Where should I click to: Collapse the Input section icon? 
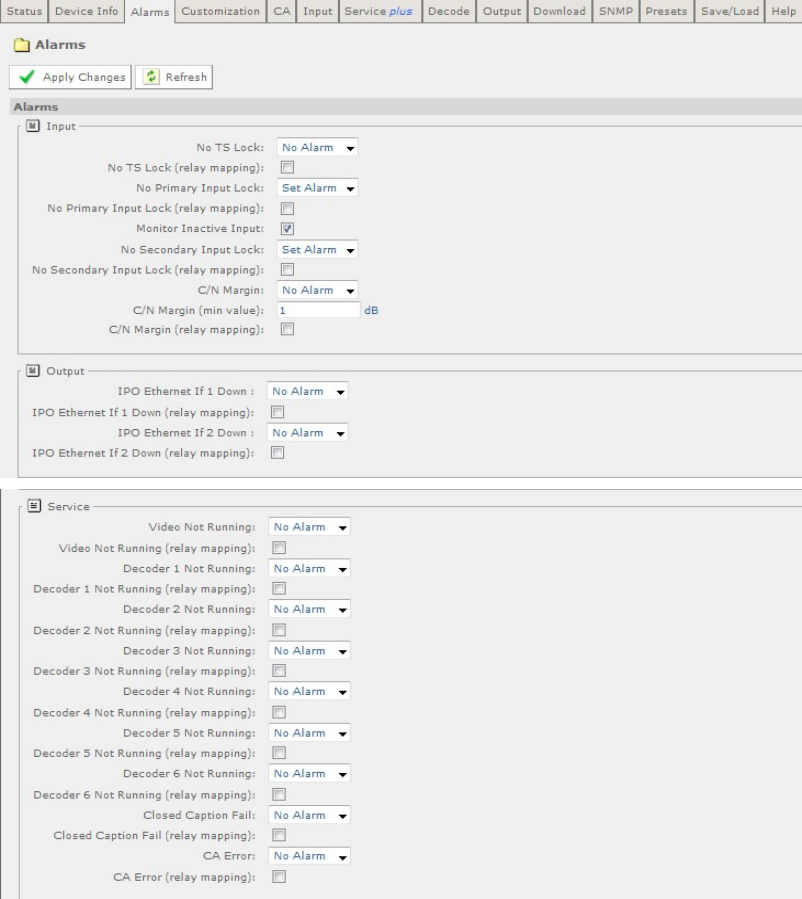[x=33, y=126]
